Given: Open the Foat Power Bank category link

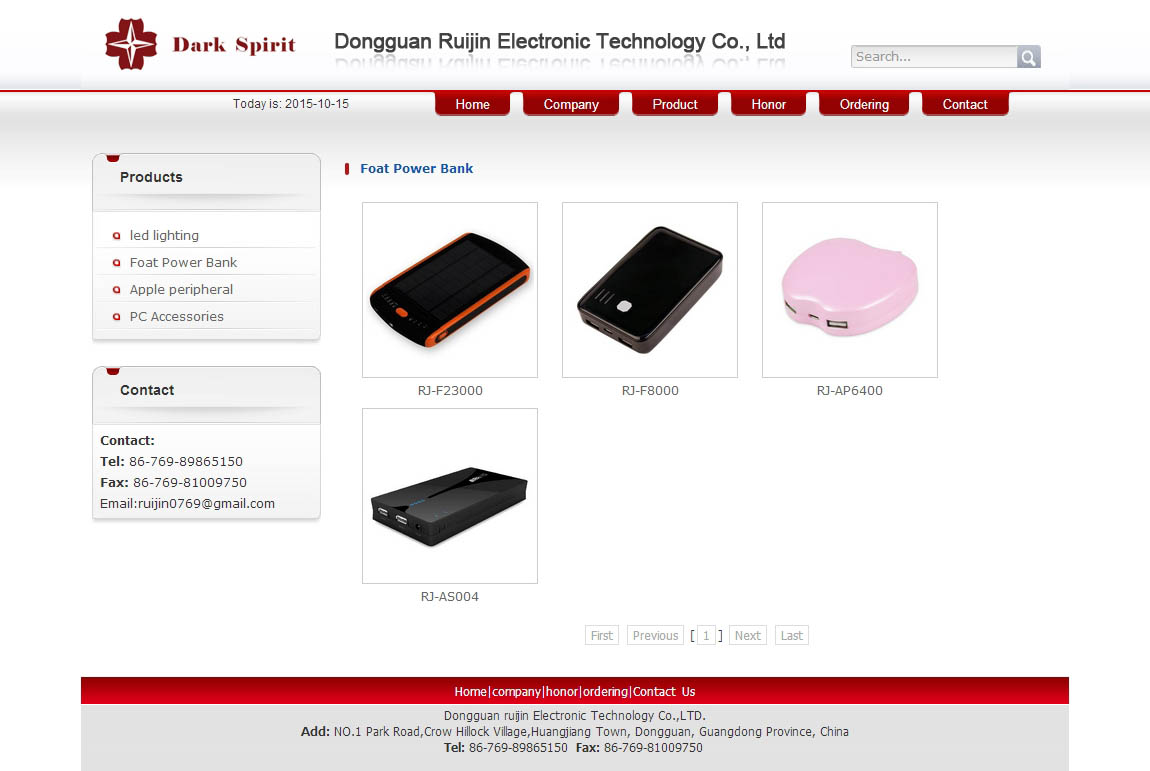Looking at the screenshot, I should coord(183,263).
